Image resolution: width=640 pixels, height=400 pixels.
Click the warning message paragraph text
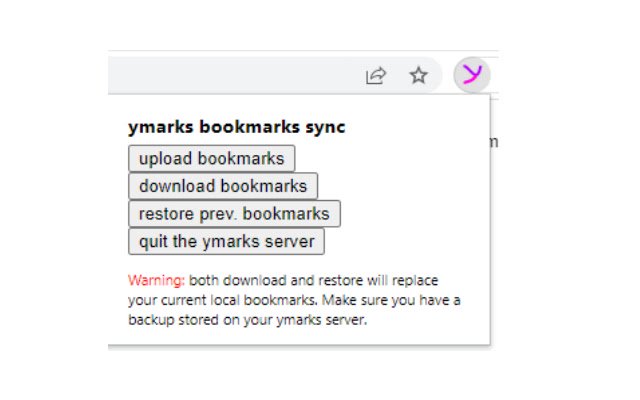(x=294, y=300)
